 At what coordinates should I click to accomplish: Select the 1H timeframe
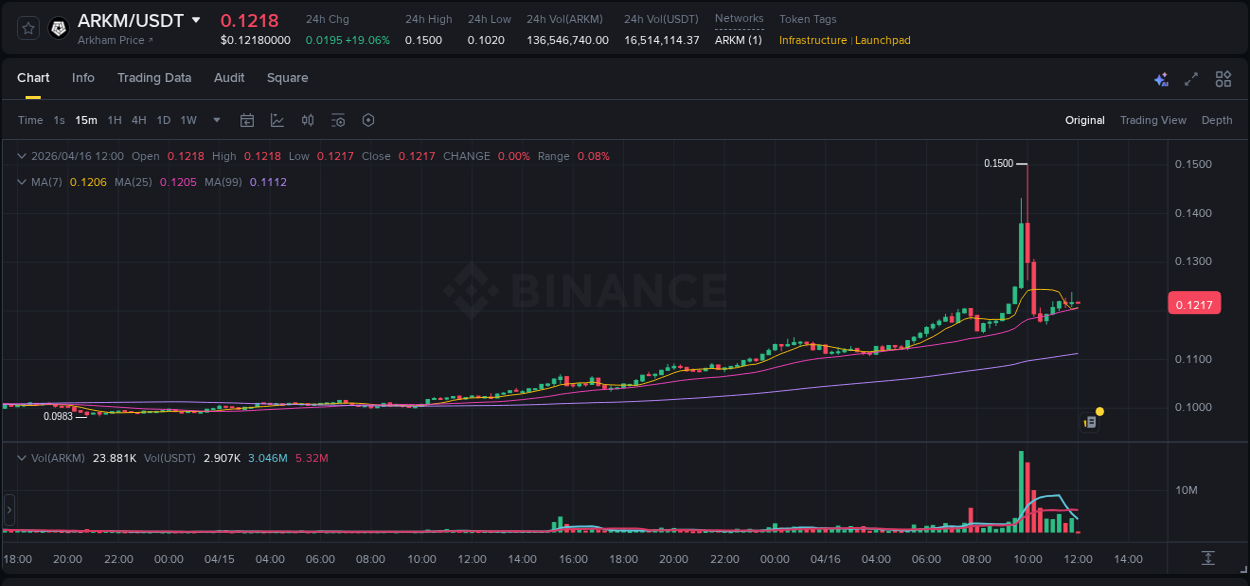113,120
